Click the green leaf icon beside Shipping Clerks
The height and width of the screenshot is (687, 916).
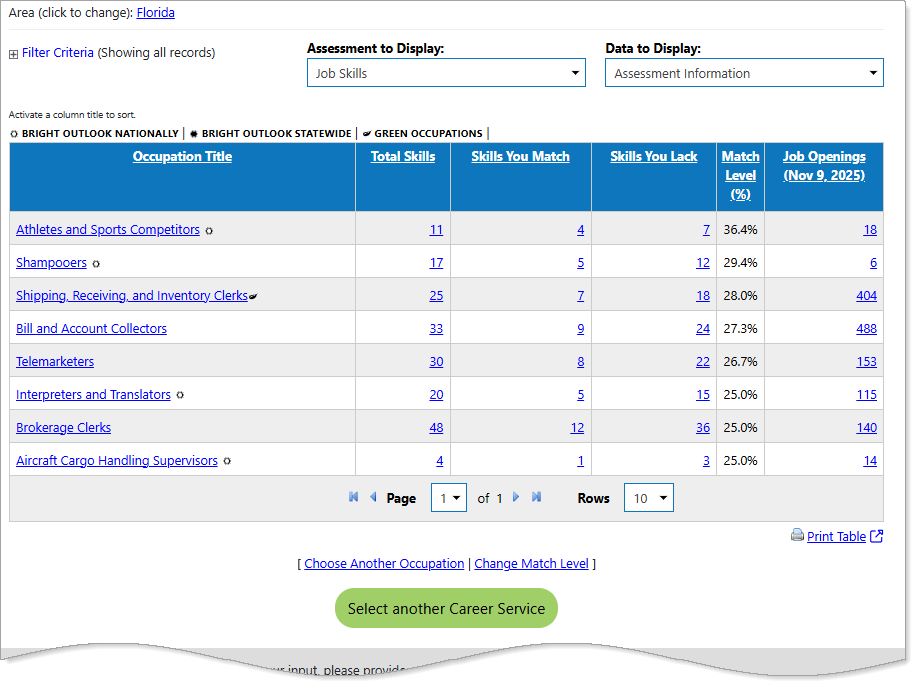click(x=253, y=296)
